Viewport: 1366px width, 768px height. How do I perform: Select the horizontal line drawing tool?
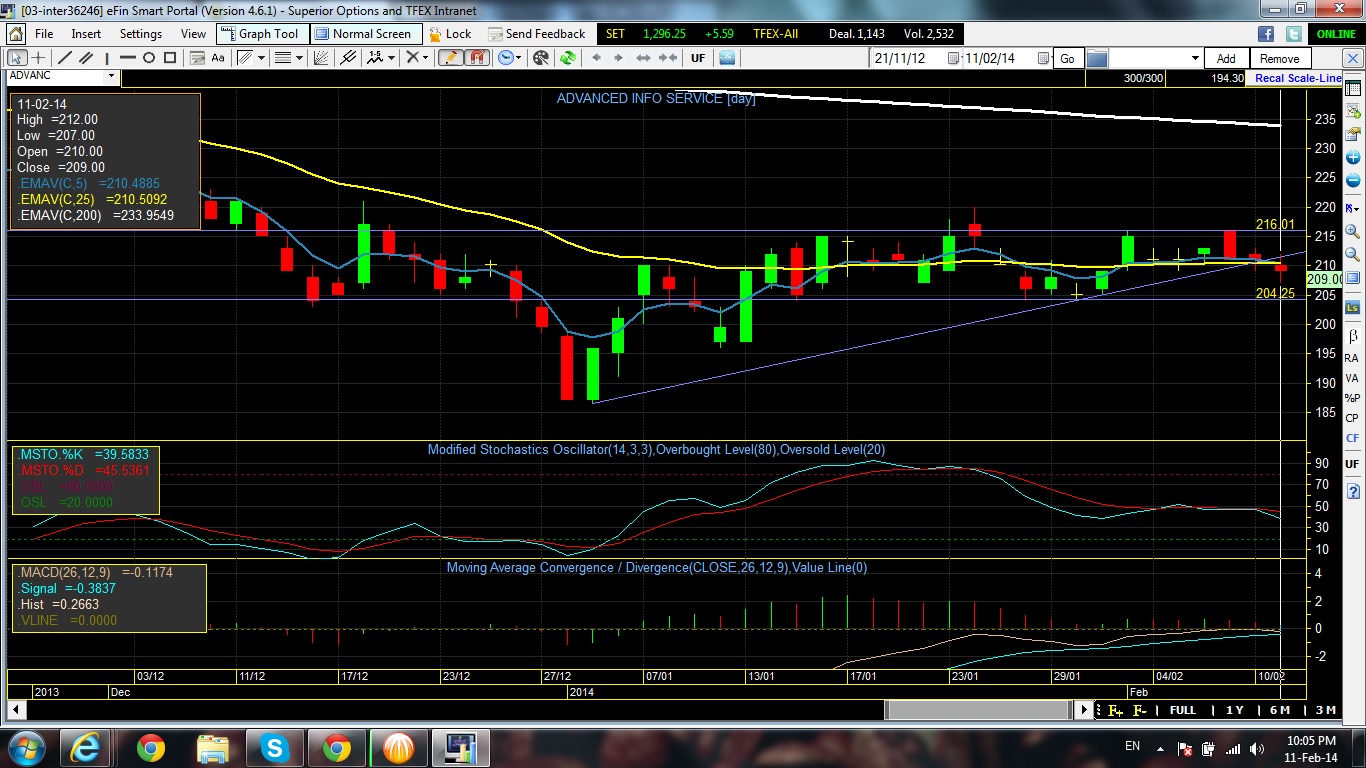(x=127, y=58)
